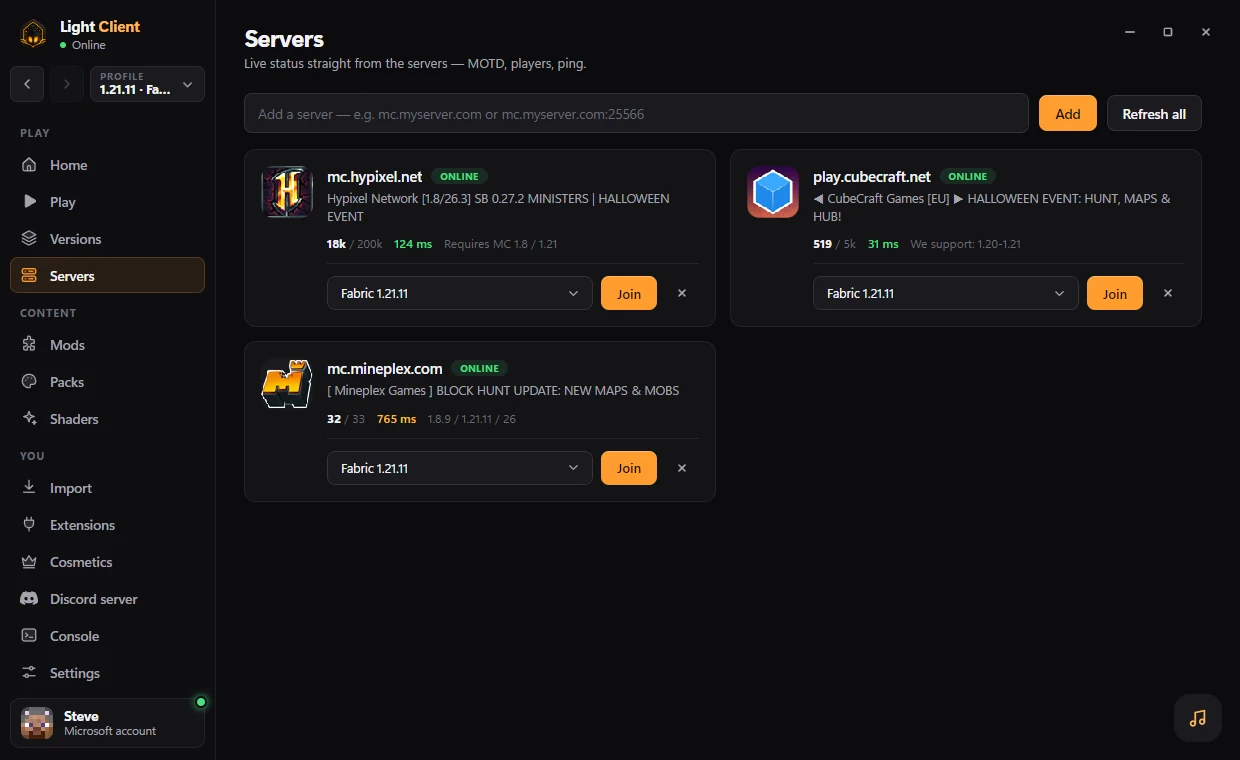Click the Hypixel server logo

click(x=287, y=192)
